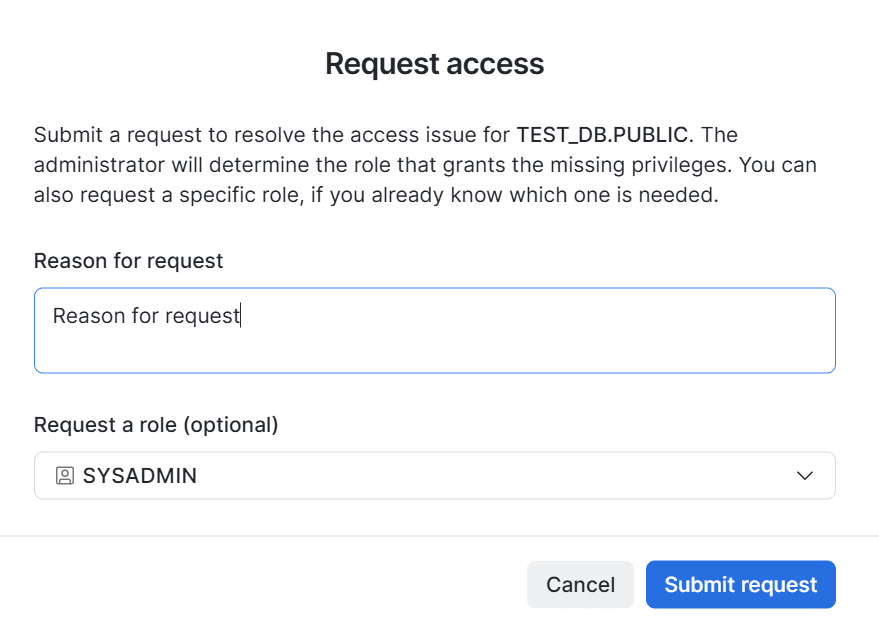This screenshot has height=631, width=879.
Task: Click the 'Request access' dialog heading
Action: pyautogui.click(x=434, y=63)
